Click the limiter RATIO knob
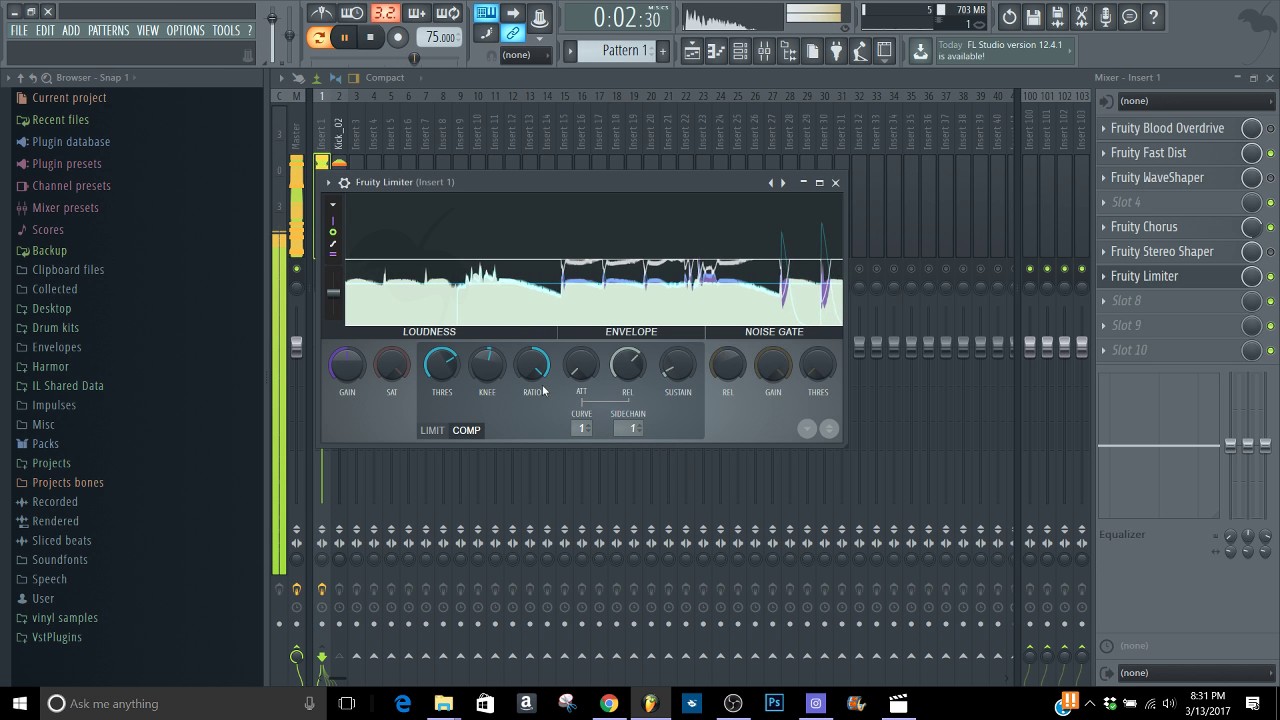1280x720 pixels. 533,365
